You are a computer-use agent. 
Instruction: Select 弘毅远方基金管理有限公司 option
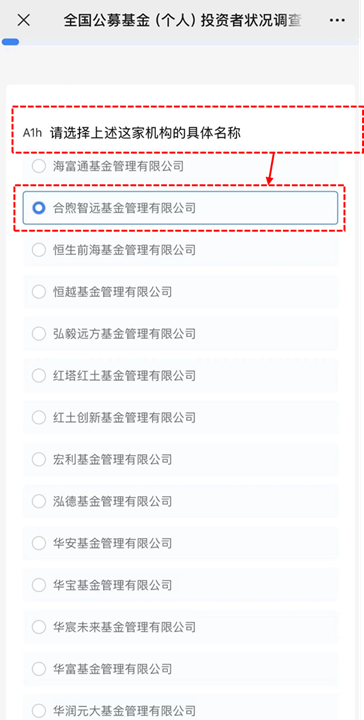pyautogui.click(x=180, y=333)
